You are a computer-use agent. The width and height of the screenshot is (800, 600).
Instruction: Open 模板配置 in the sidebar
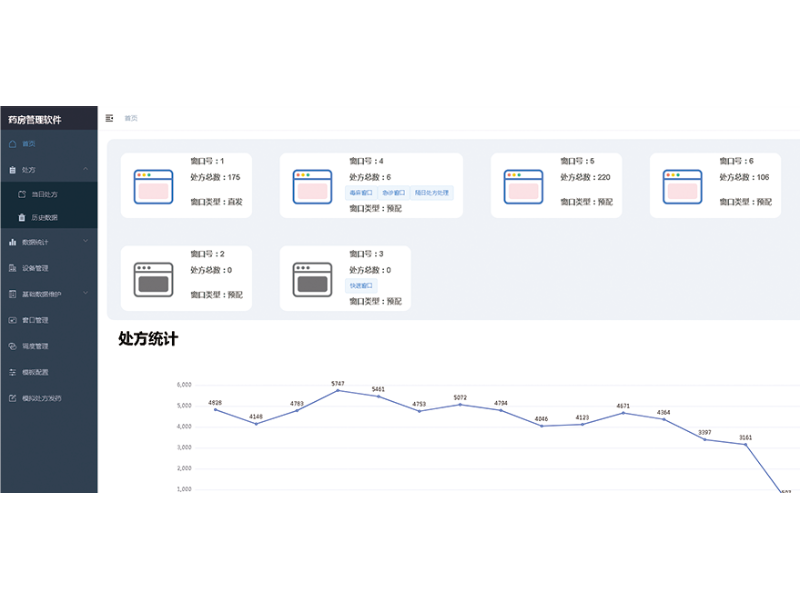click(35, 372)
